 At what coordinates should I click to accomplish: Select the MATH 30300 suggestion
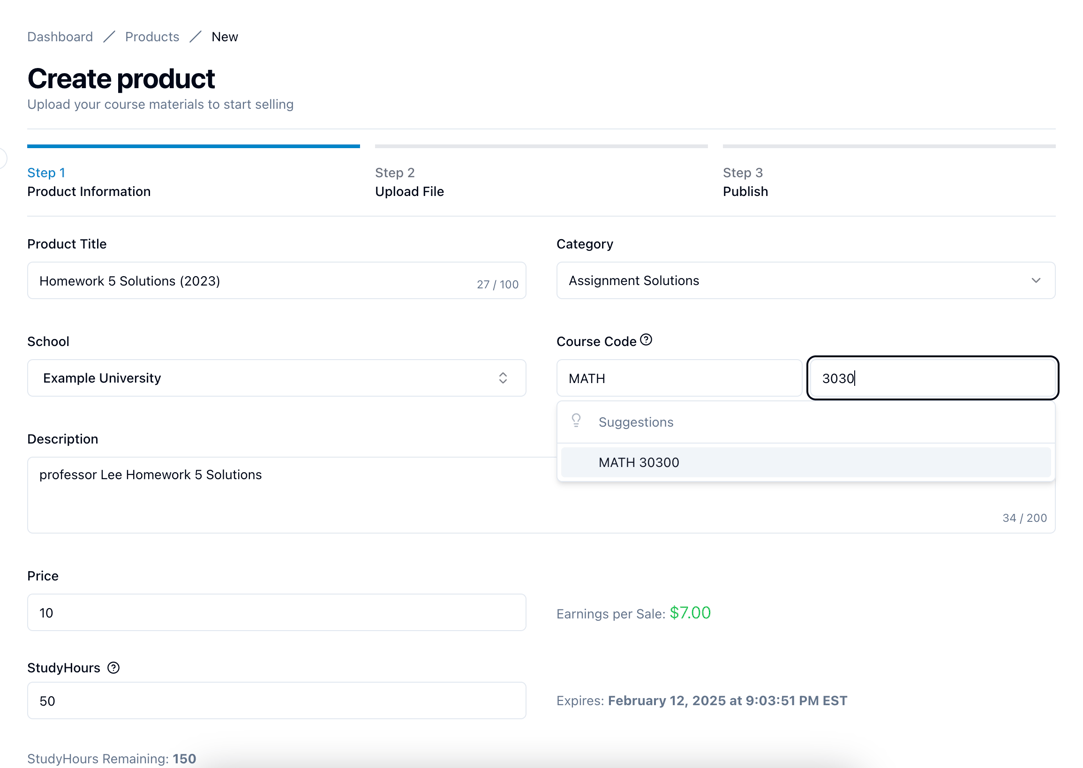click(805, 463)
